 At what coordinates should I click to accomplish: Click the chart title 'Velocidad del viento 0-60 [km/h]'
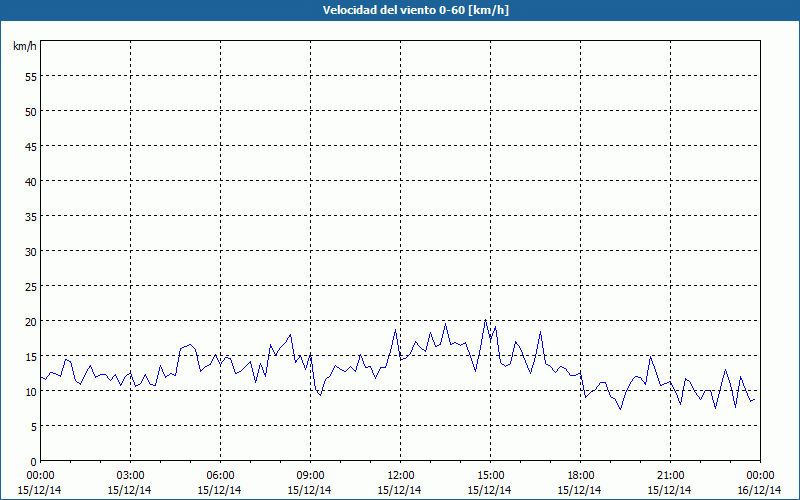coord(415,10)
